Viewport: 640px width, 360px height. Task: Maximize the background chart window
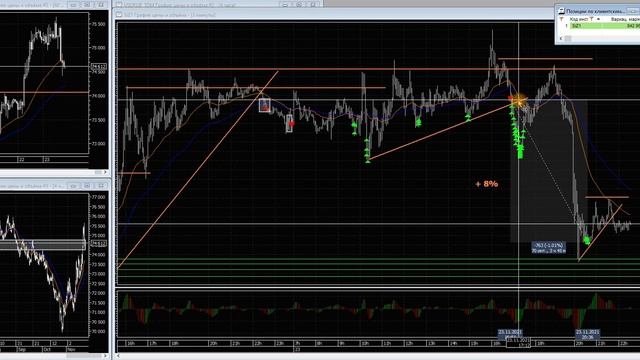coord(299,4)
